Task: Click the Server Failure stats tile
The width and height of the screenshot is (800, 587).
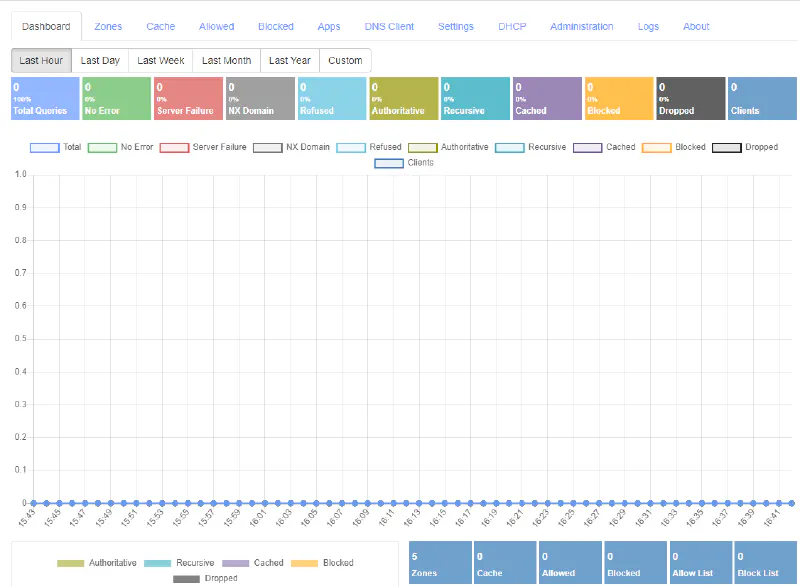Action: 189,98
